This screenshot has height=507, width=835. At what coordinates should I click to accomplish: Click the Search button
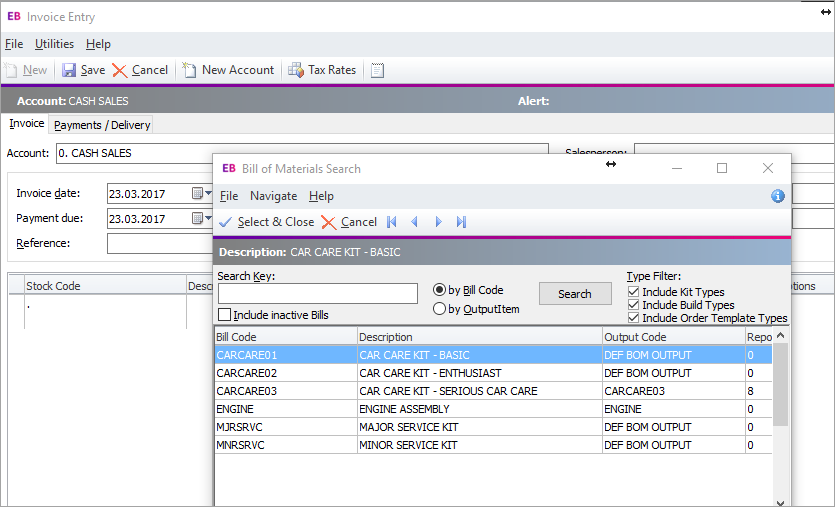pyautogui.click(x=574, y=294)
